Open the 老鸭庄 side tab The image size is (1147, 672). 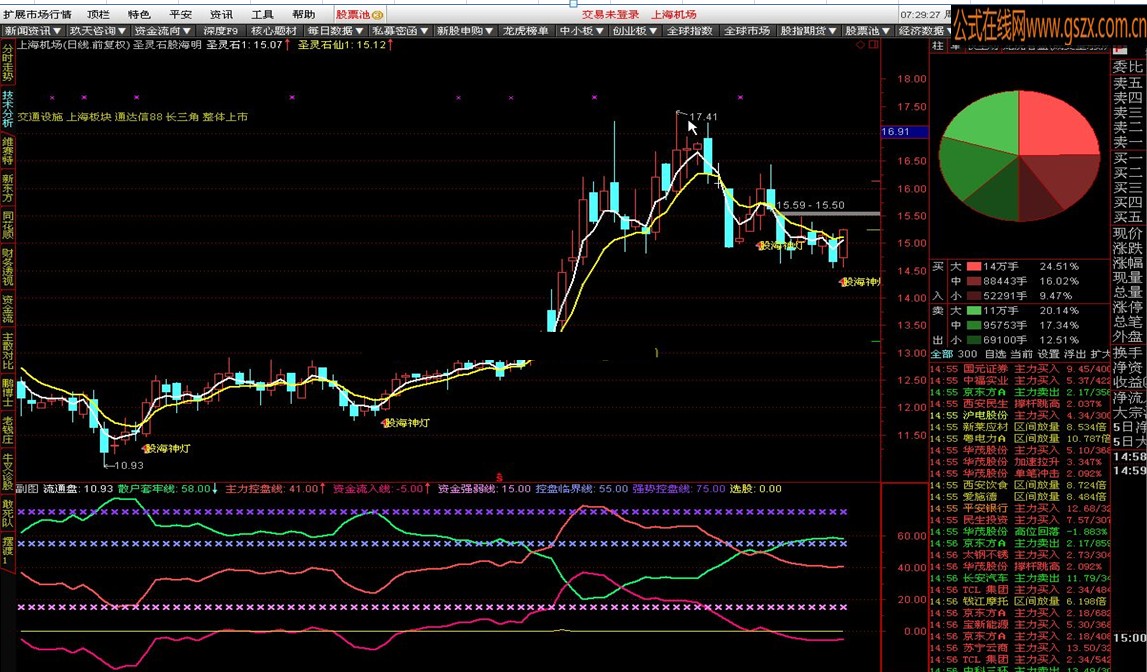click(x=7, y=430)
